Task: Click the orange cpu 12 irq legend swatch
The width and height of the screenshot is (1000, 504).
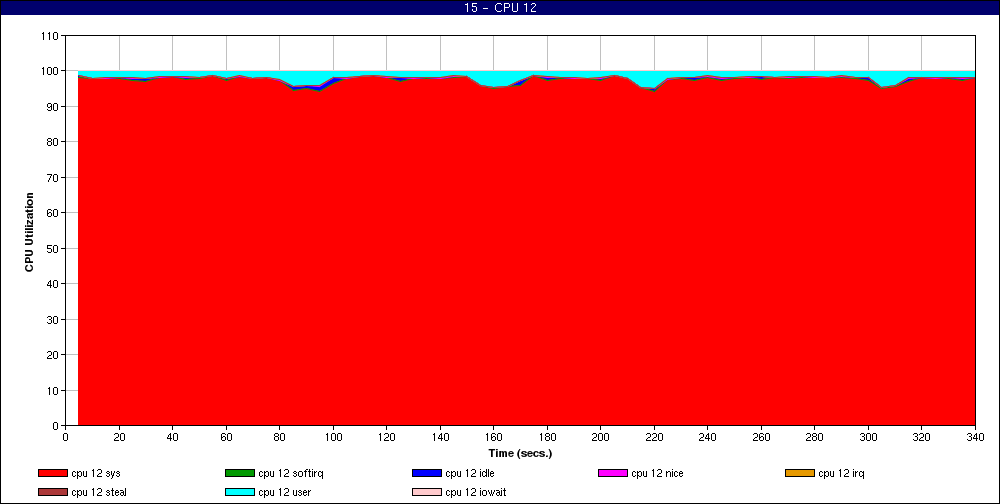Action: coord(800,473)
